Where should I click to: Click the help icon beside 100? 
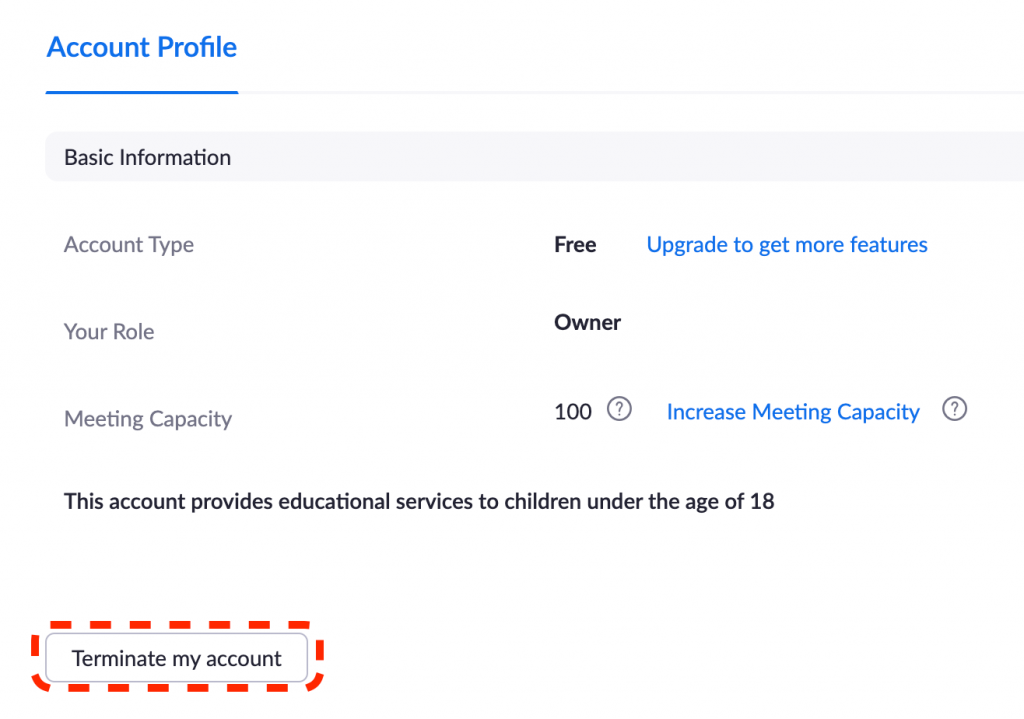click(619, 409)
